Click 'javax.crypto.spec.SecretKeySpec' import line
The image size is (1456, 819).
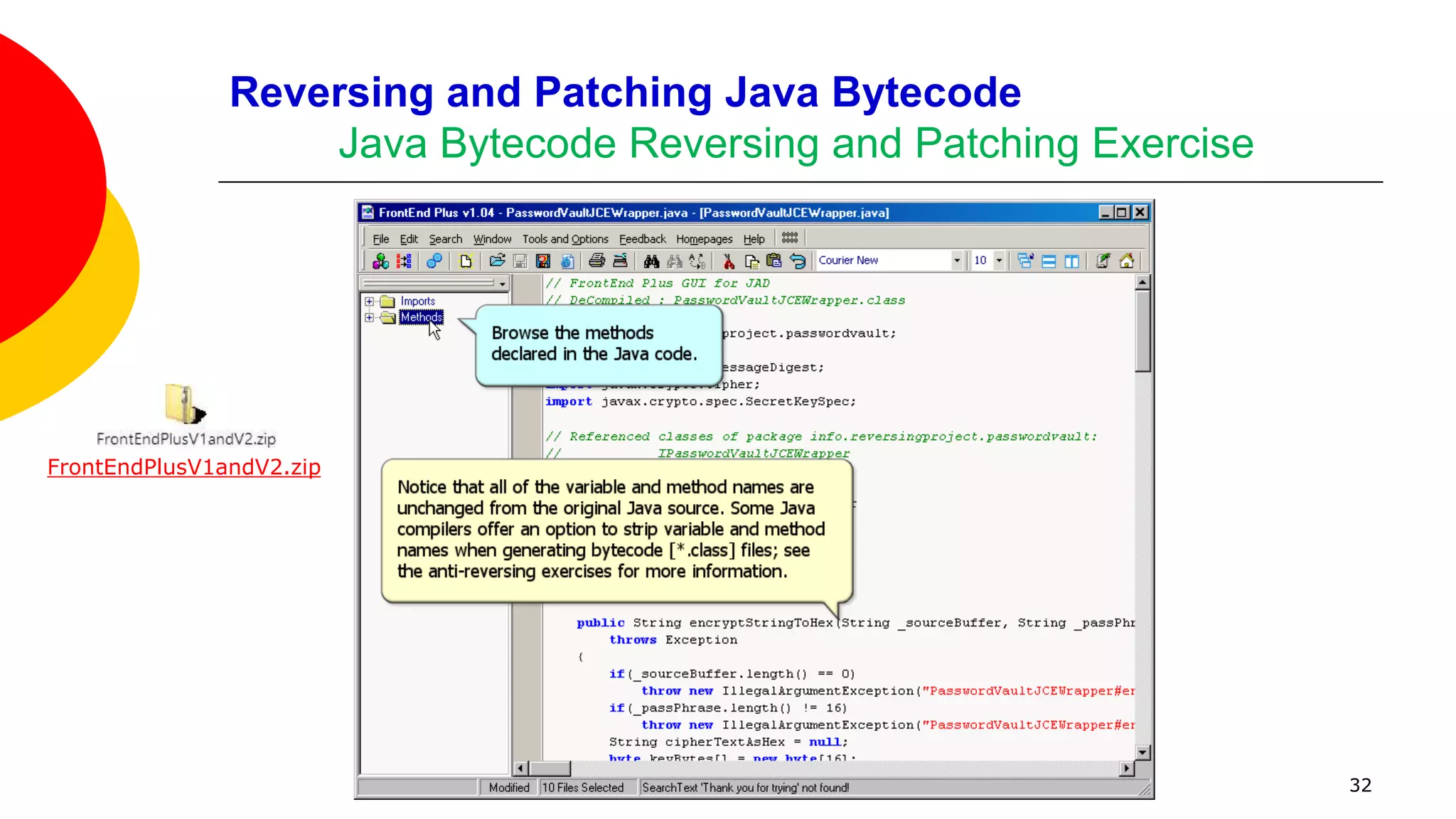tap(700, 402)
